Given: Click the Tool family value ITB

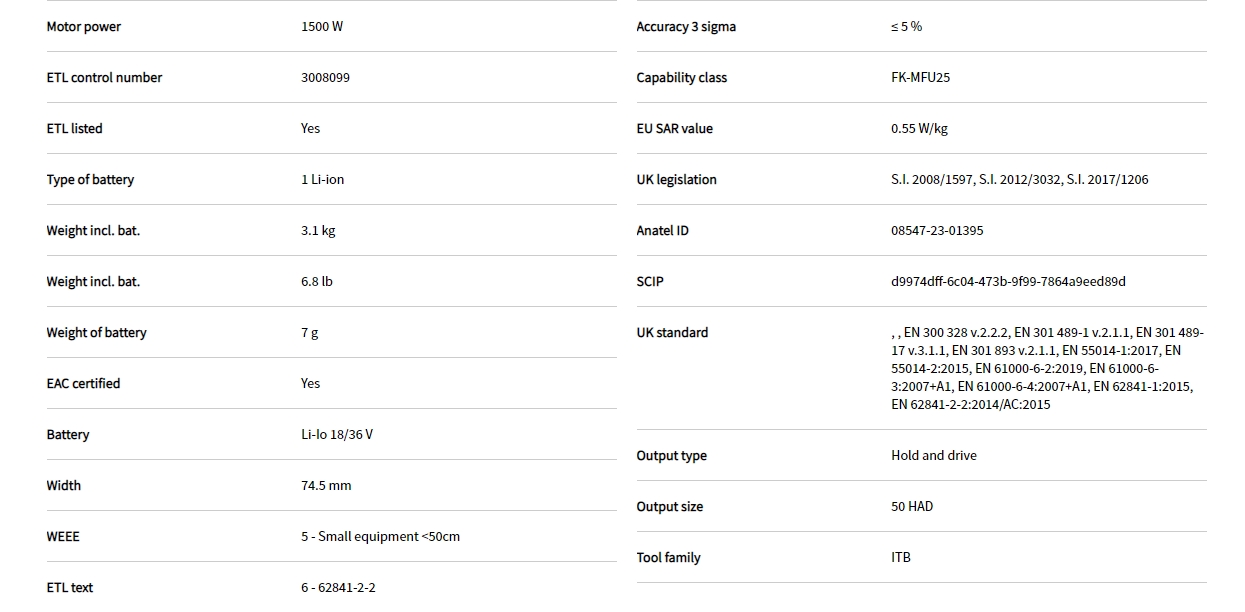Looking at the screenshot, I should (901, 558).
